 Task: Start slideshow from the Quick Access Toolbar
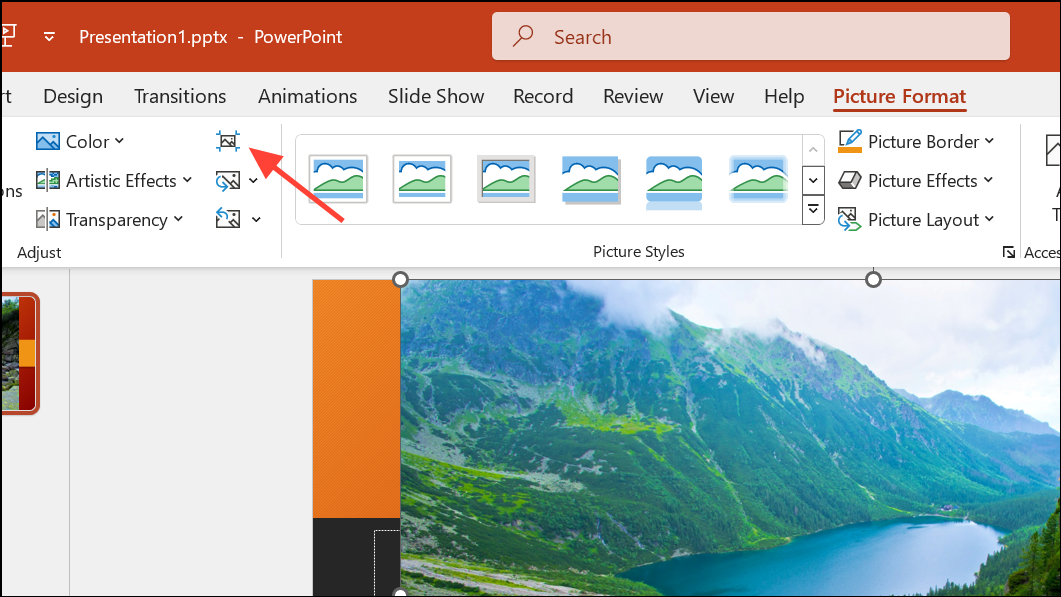click(x=10, y=36)
